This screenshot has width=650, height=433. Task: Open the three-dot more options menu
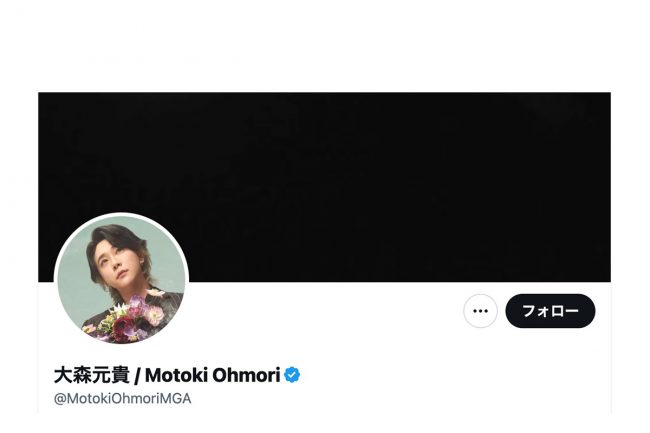(480, 311)
